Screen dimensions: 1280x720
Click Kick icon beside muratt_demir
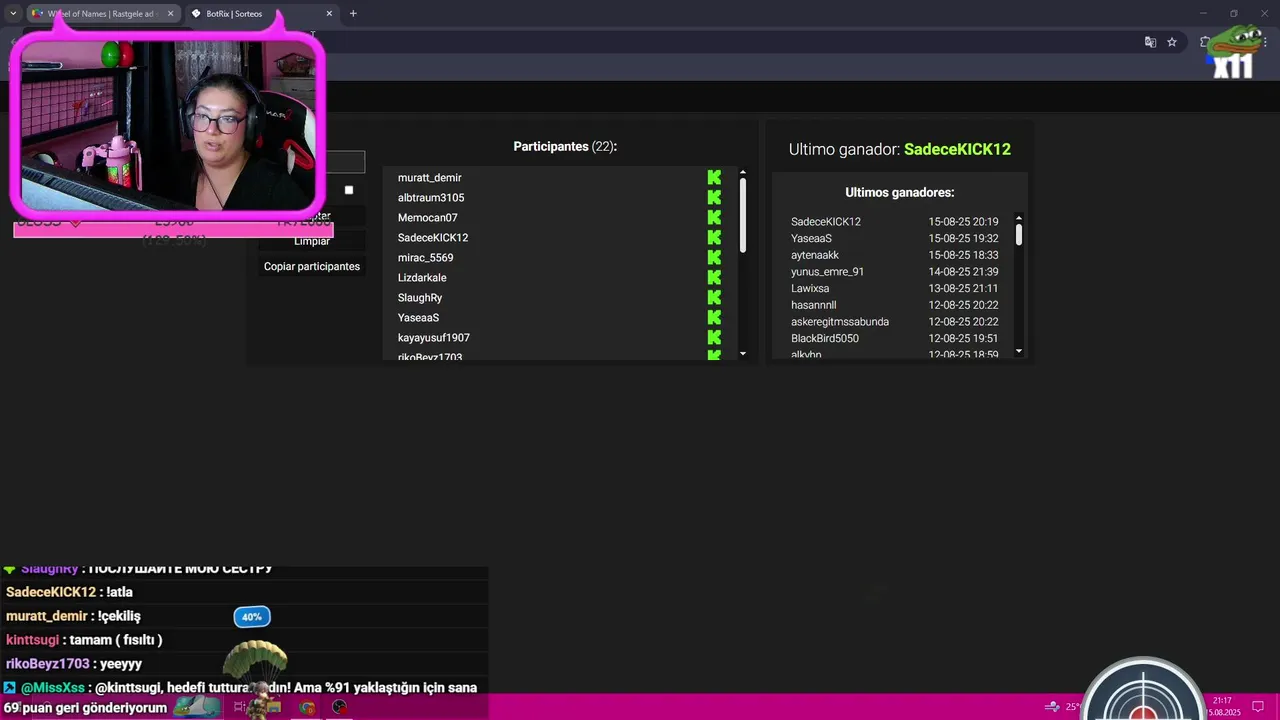pos(714,177)
